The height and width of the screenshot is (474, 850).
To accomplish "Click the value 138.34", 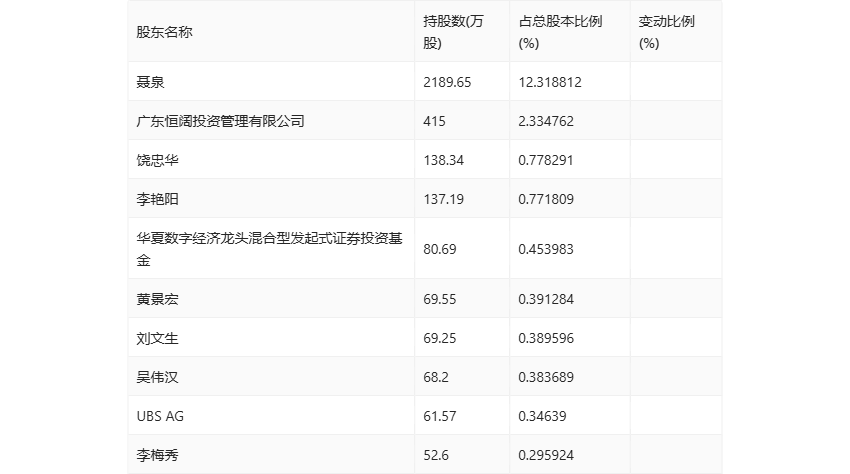I will click(443, 160).
